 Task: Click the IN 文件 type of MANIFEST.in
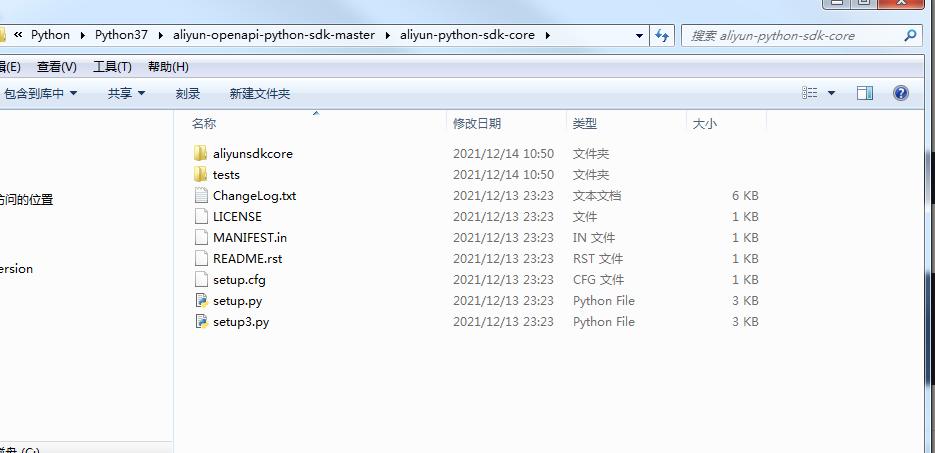pos(594,237)
